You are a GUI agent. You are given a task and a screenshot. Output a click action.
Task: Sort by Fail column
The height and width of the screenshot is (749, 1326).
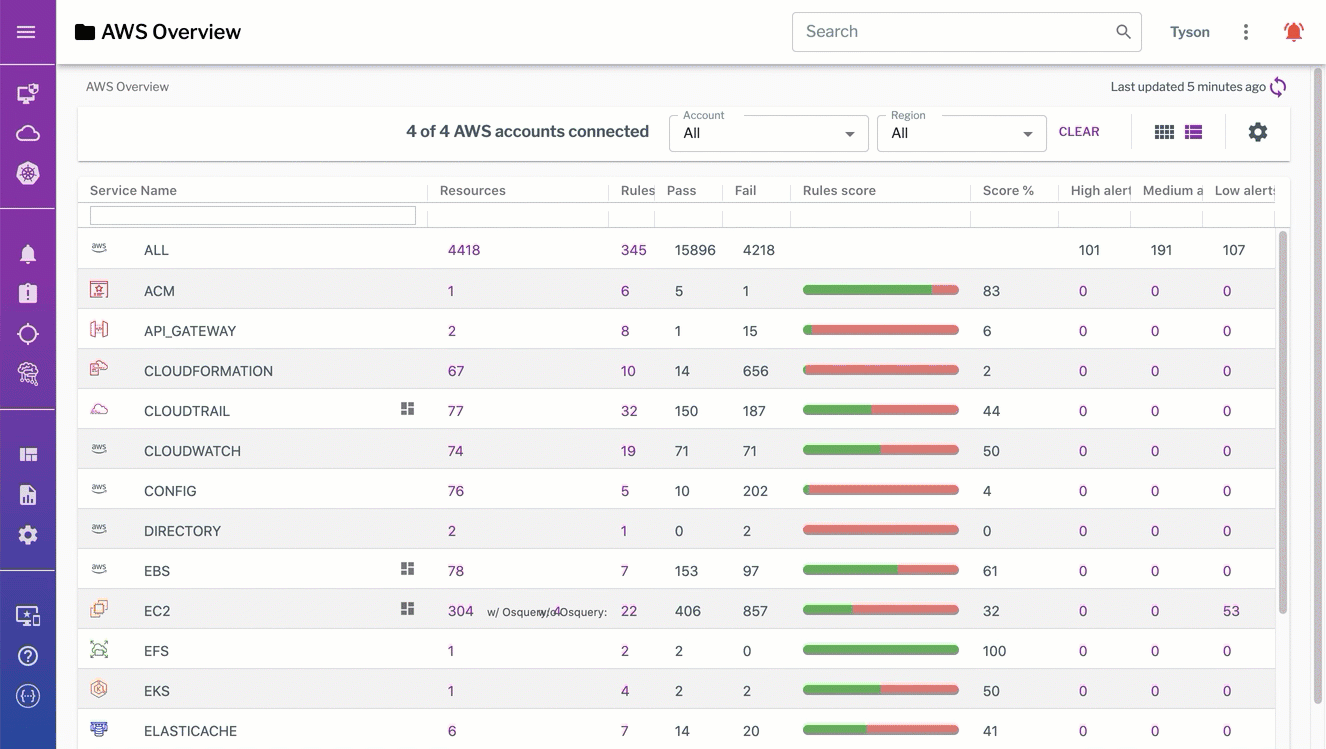click(746, 190)
